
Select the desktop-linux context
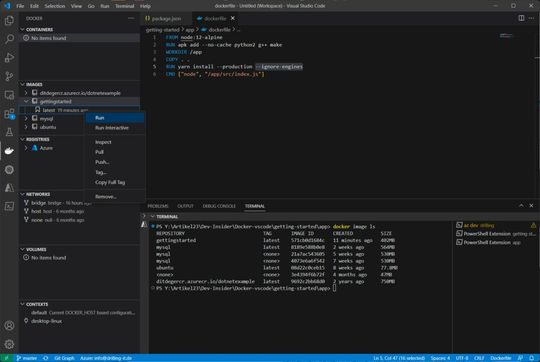80,321
